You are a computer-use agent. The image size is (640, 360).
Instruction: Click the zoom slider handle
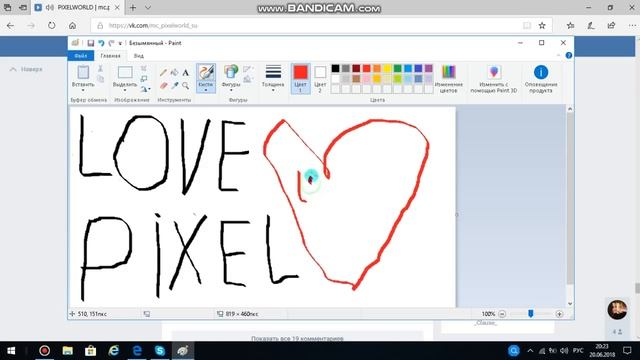pyautogui.click(x=531, y=313)
